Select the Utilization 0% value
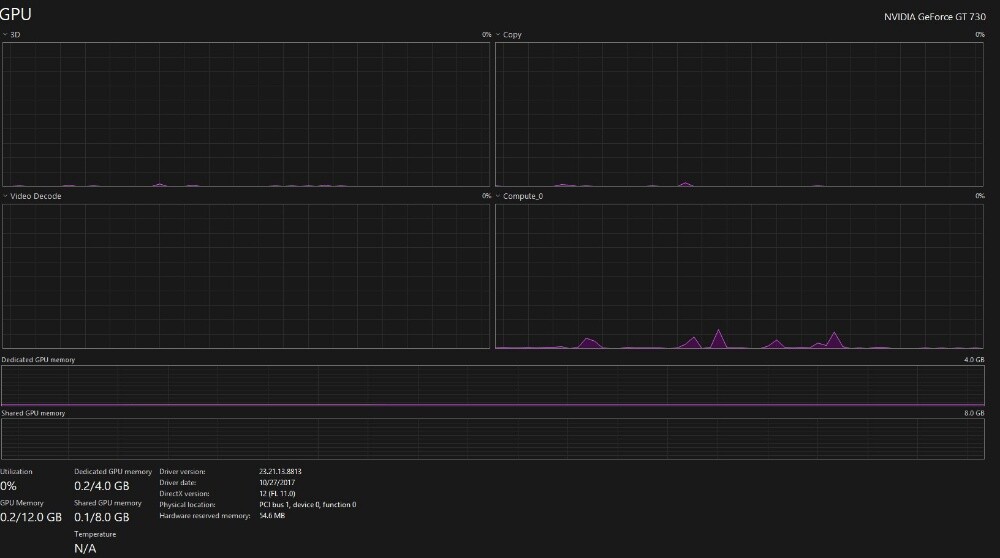The height and width of the screenshot is (558, 1000). click(8, 486)
